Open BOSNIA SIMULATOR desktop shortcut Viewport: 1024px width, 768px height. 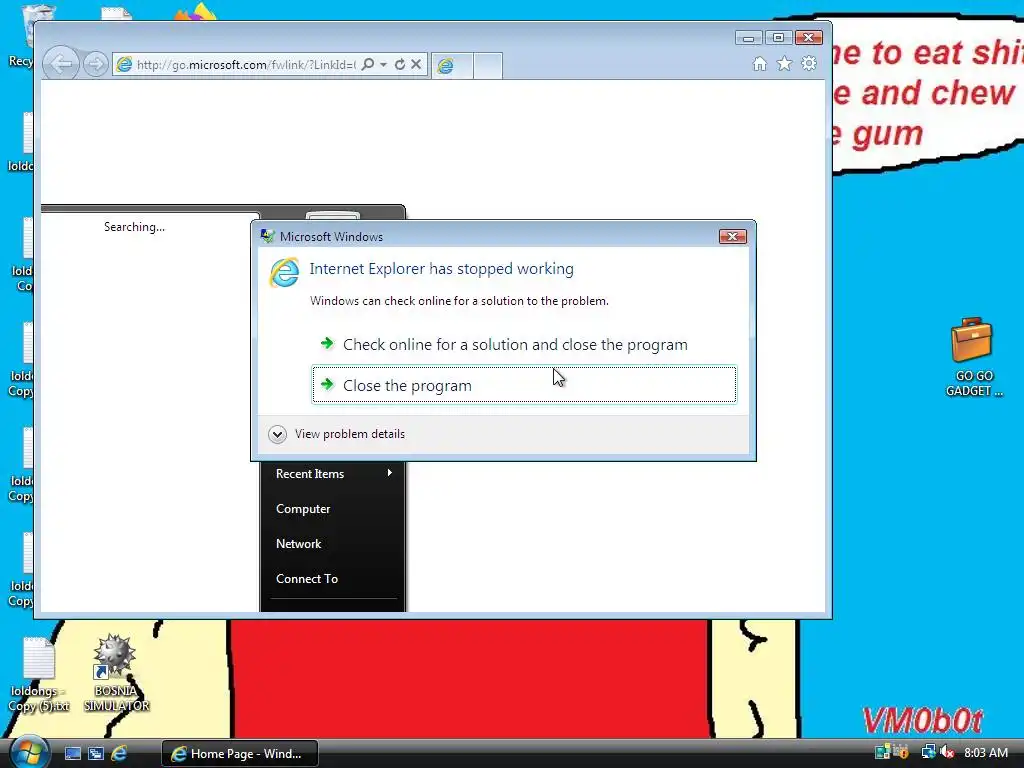point(116,673)
